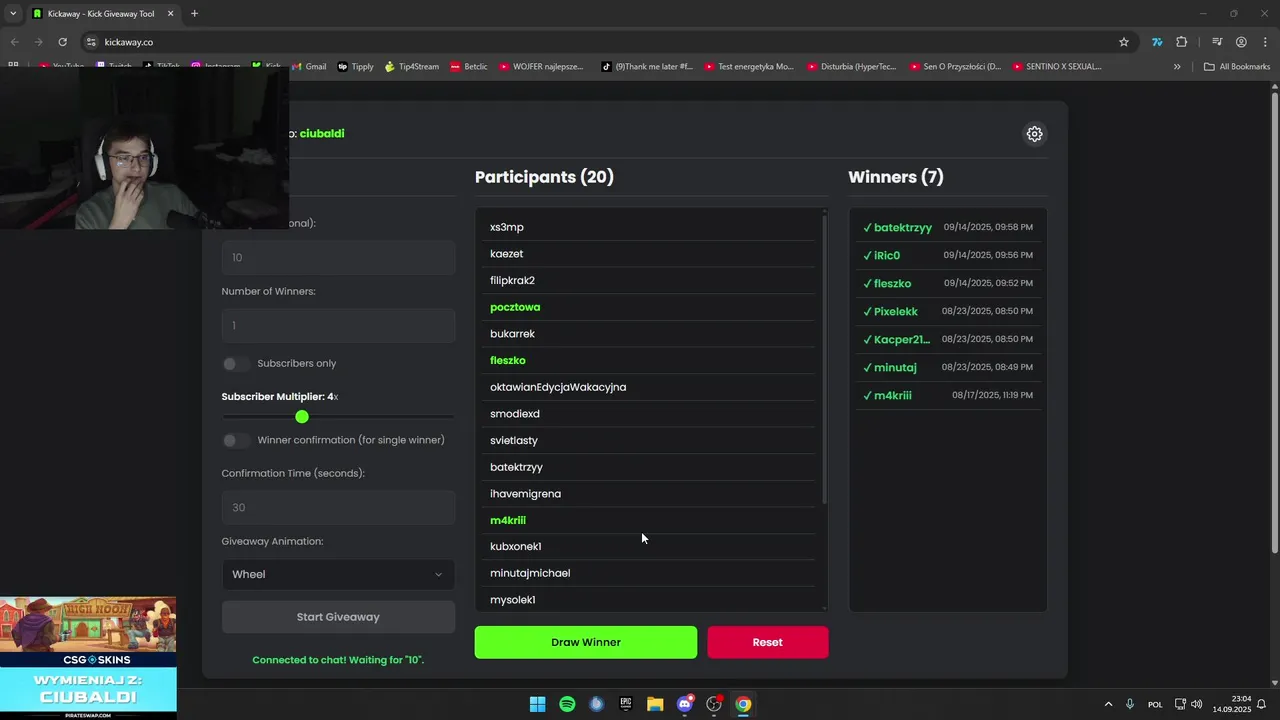This screenshot has width=1280, height=720.
Task: Open the media controls icon in toolbar
Action: click(x=1217, y=42)
